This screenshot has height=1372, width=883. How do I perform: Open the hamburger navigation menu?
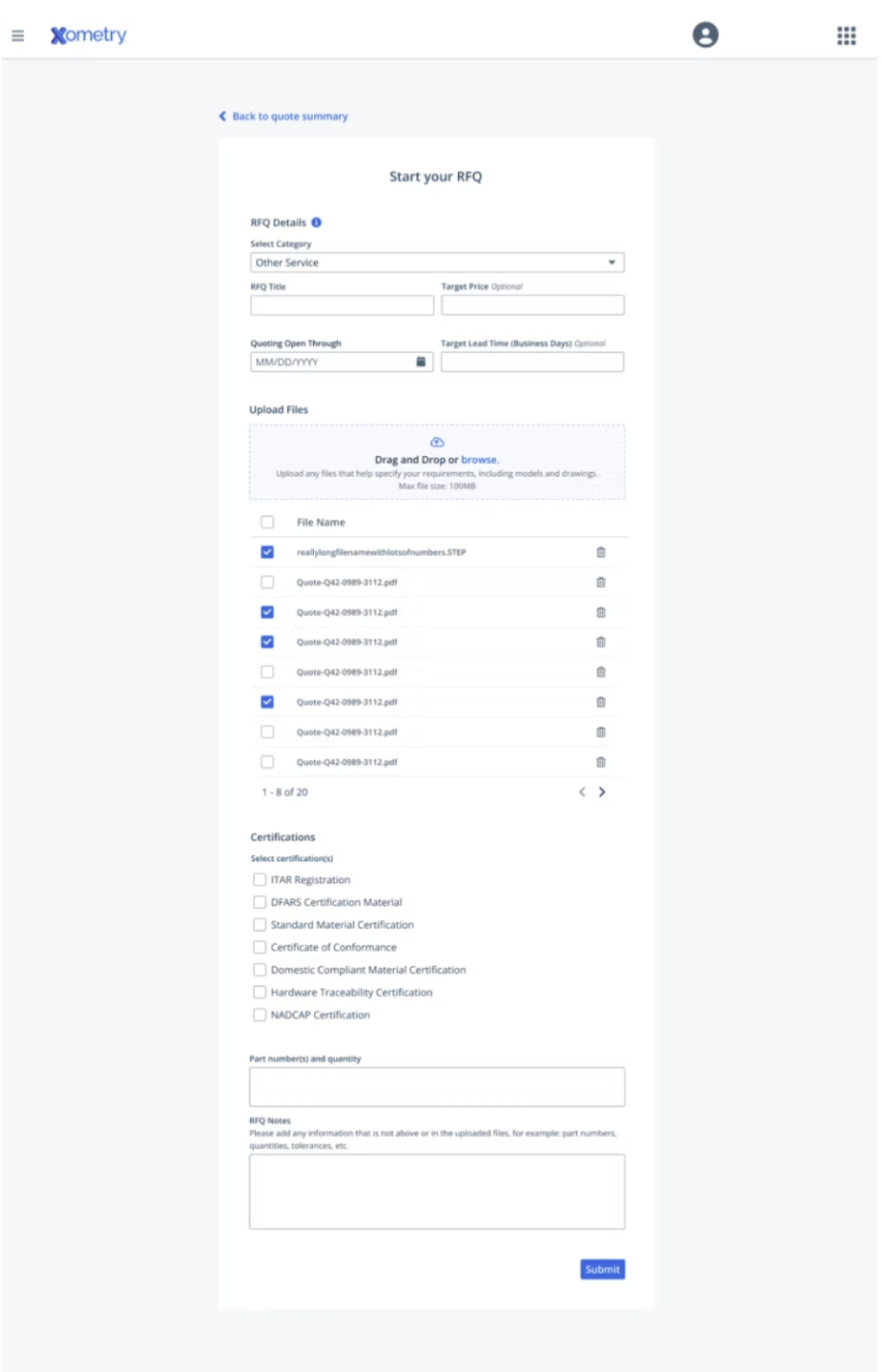click(17, 36)
